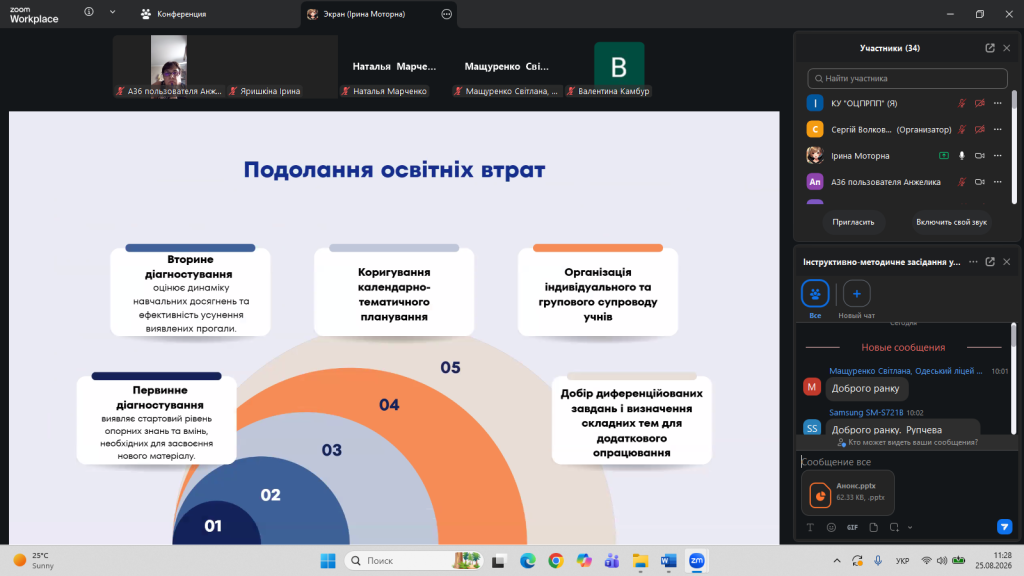This screenshot has width=1024, height=576.
Task: Open the emoji picker in chat
Action: [x=831, y=527]
